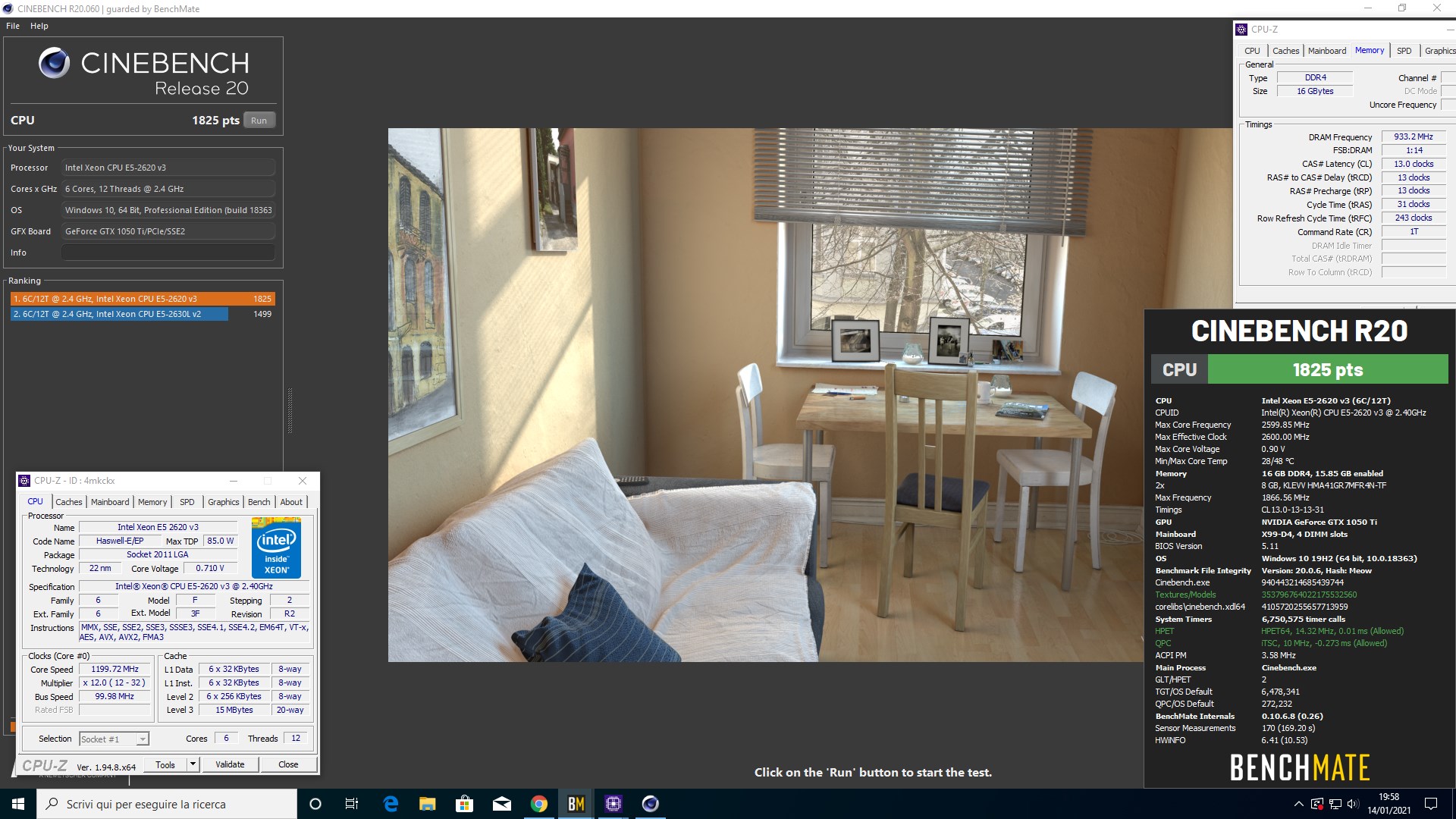Image resolution: width=1456 pixels, height=819 pixels.
Task: Click the Info input field in Your System
Action: [x=168, y=253]
